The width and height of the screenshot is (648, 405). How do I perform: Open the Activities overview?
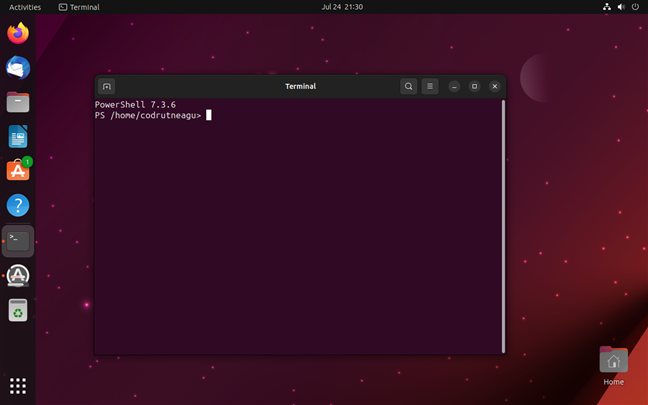point(25,7)
